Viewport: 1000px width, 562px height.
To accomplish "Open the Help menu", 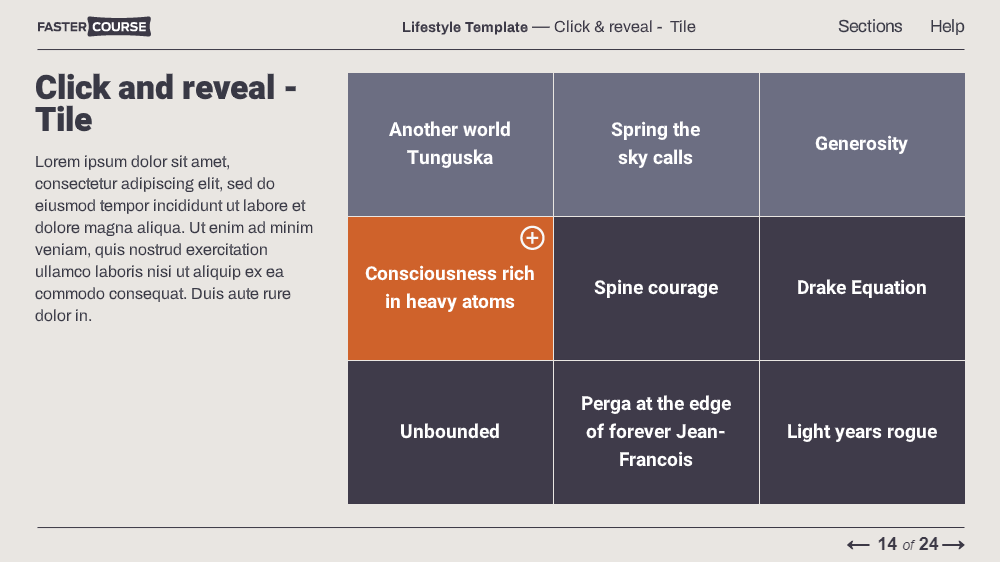I will (x=946, y=26).
